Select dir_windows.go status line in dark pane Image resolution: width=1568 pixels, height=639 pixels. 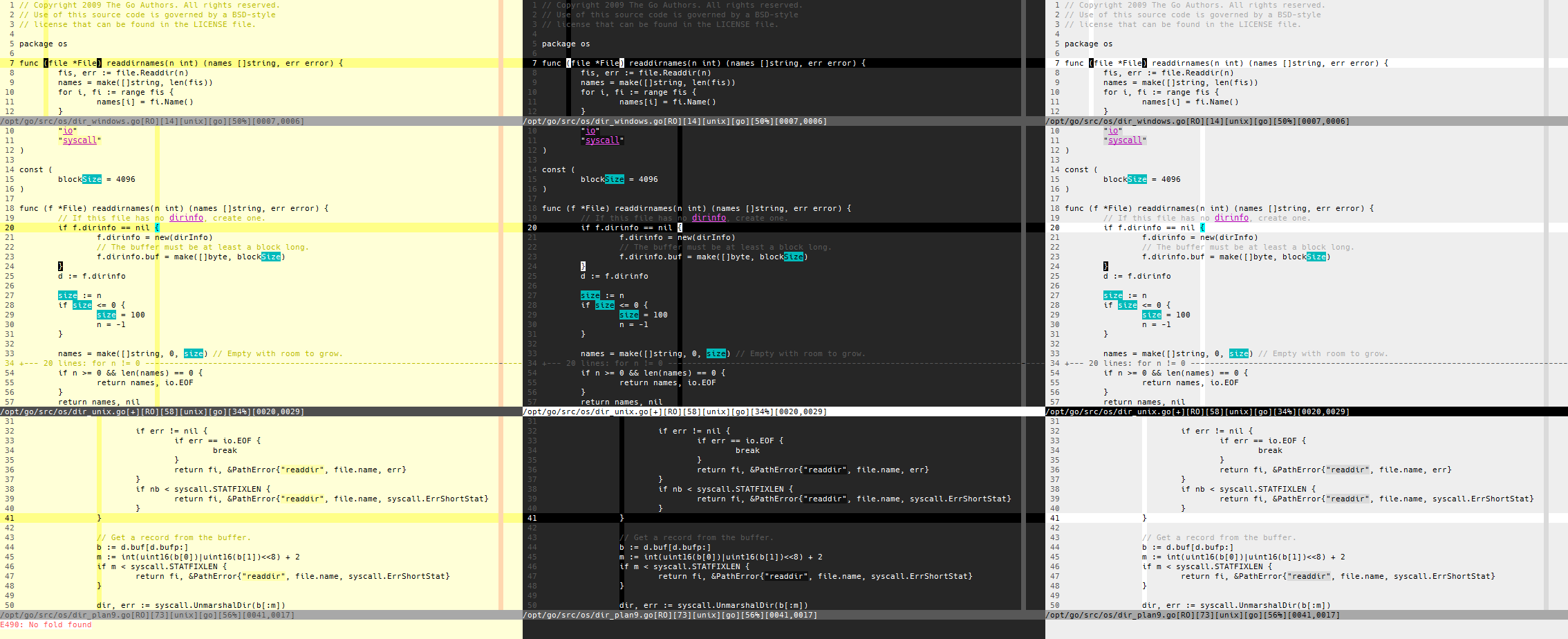click(784, 121)
